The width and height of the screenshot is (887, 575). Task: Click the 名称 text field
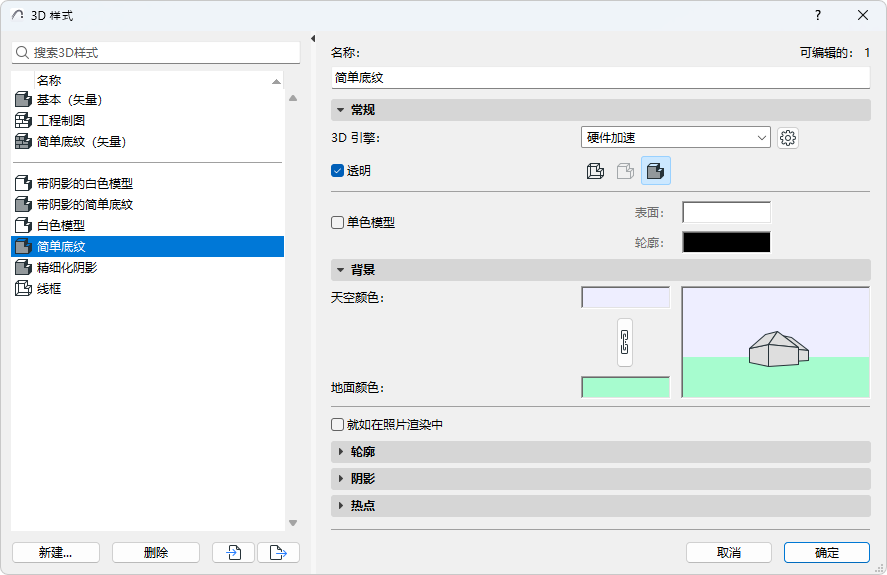pos(600,78)
